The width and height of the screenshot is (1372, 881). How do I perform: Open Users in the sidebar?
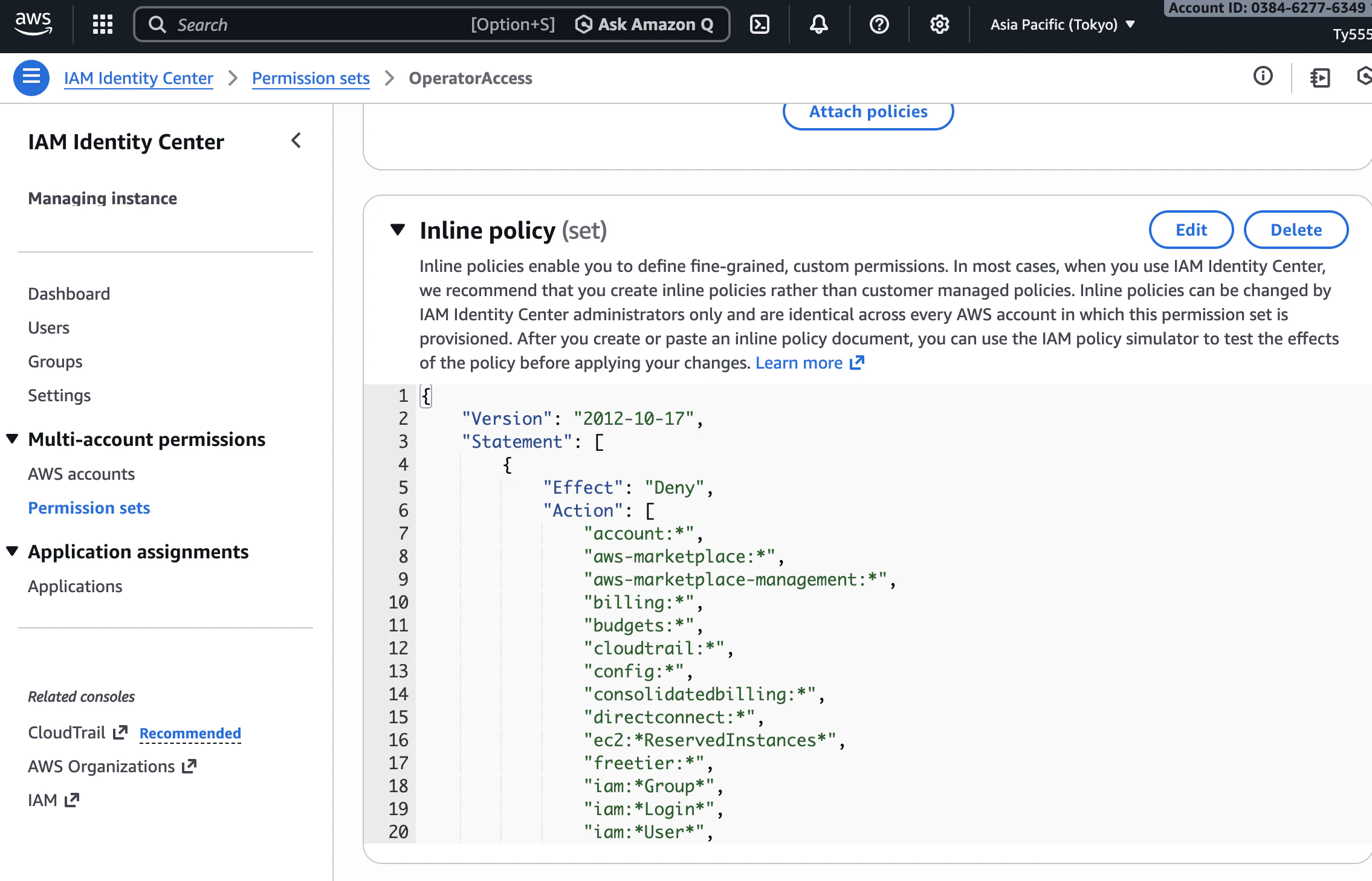[x=49, y=328]
